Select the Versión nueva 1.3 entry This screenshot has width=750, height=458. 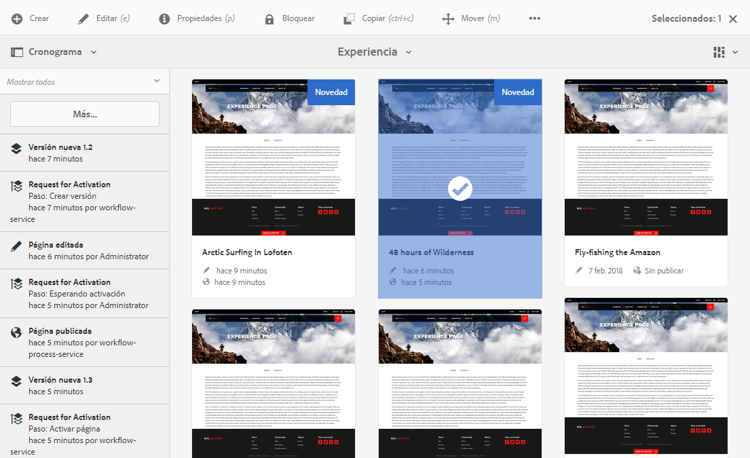tap(85, 385)
